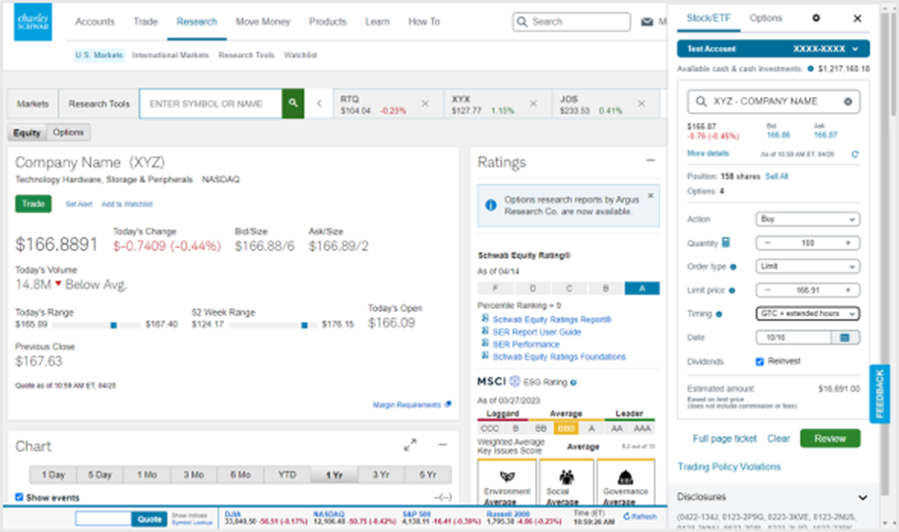Image resolution: width=899 pixels, height=532 pixels.
Task: Click the mail envelope icon
Action: [647, 21]
